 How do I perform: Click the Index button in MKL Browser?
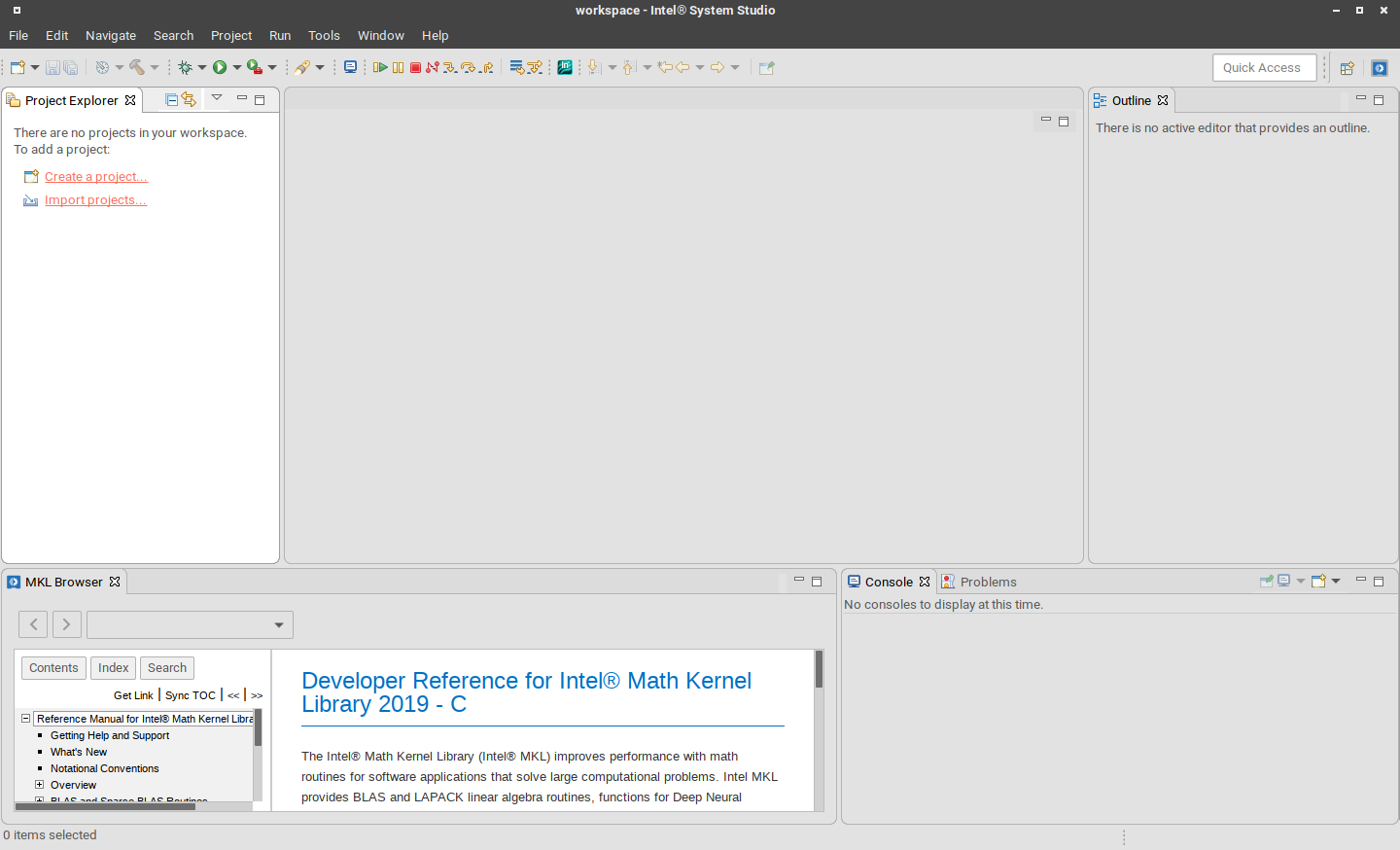click(x=113, y=668)
